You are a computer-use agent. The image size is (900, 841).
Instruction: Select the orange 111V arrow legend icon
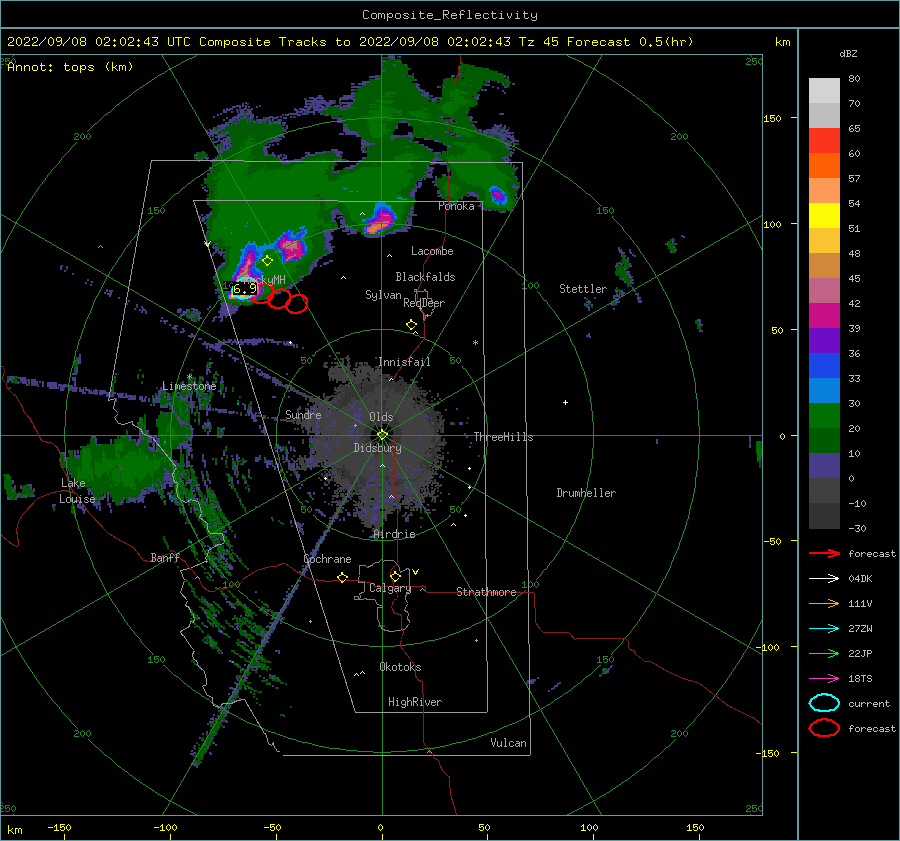click(824, 603)
